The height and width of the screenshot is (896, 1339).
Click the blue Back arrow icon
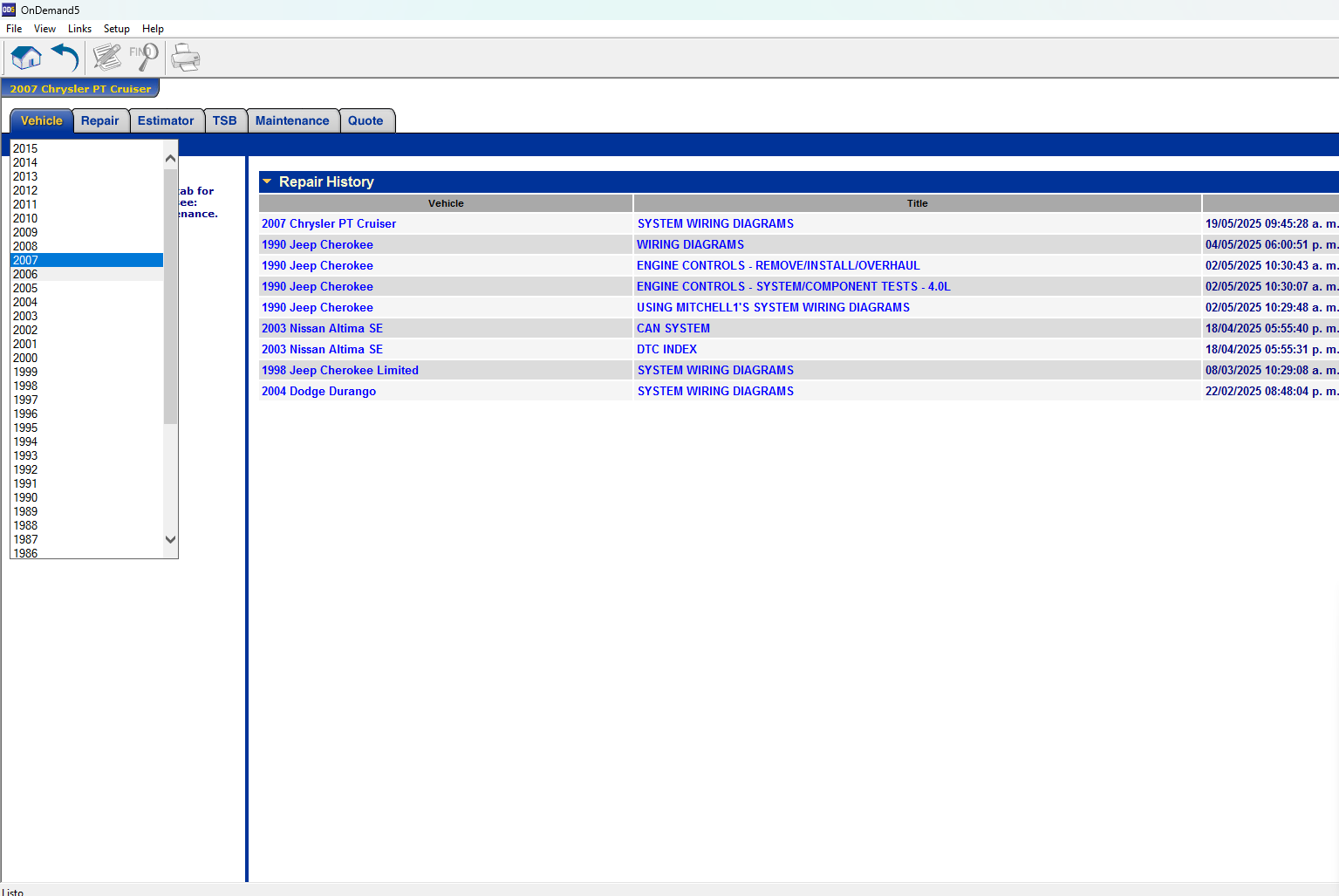point(65,58)
